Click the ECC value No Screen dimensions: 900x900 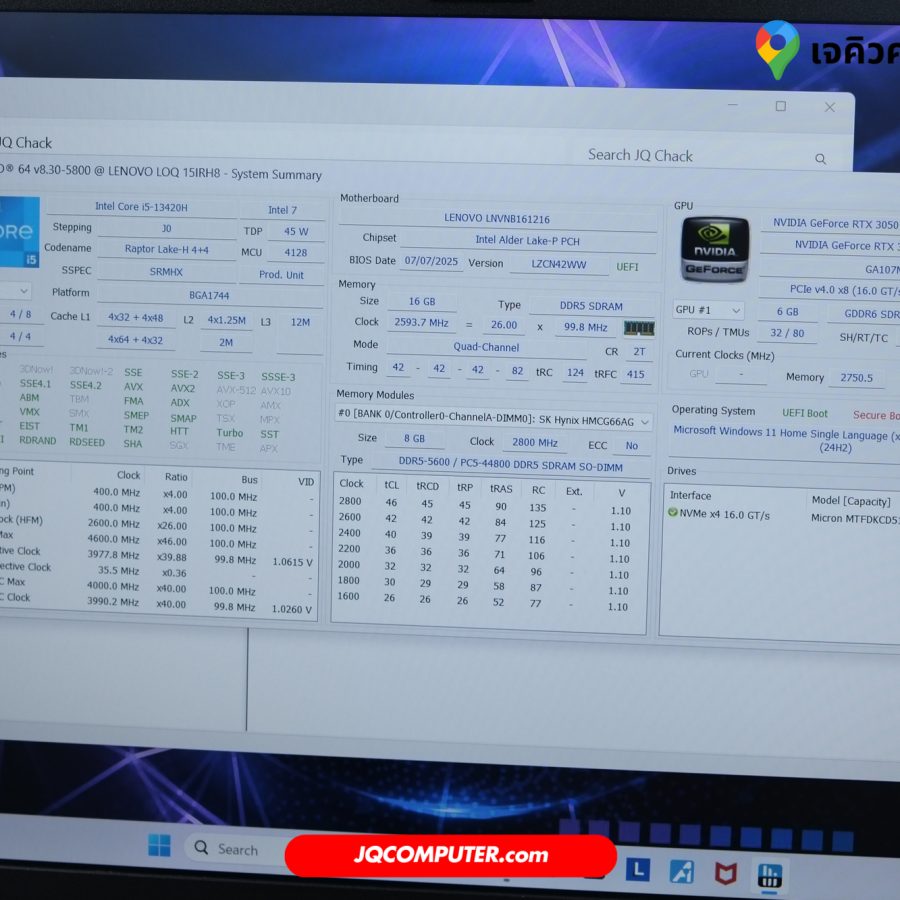pos(631,445)
